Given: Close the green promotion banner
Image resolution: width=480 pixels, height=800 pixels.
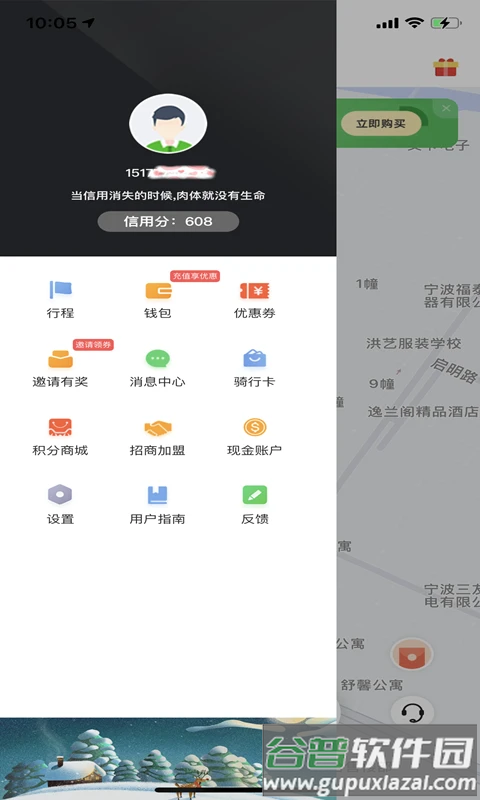Looking at the screenshot, I should click(x=446, y=108).
